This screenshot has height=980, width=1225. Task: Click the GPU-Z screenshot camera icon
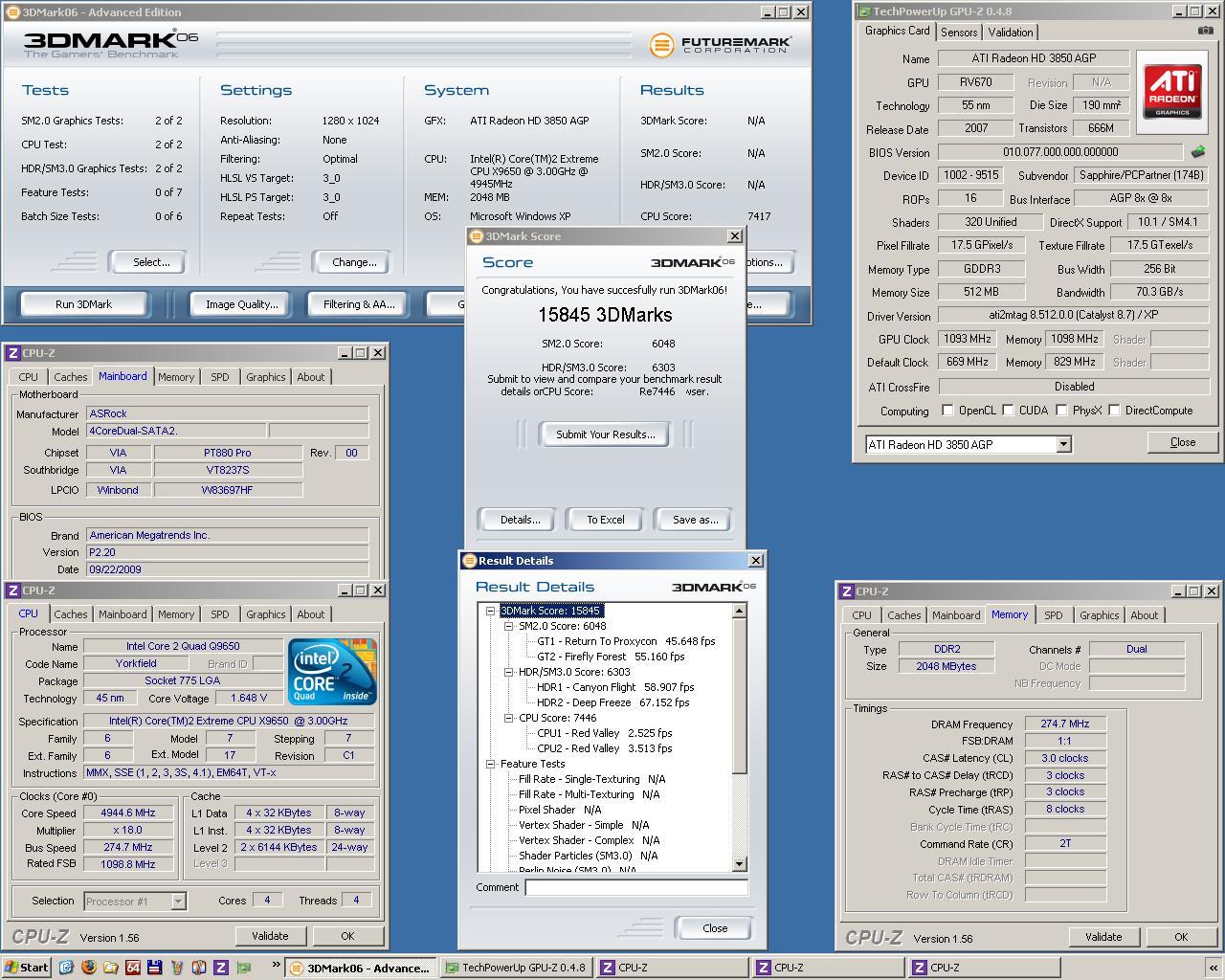click(1204, 31)
